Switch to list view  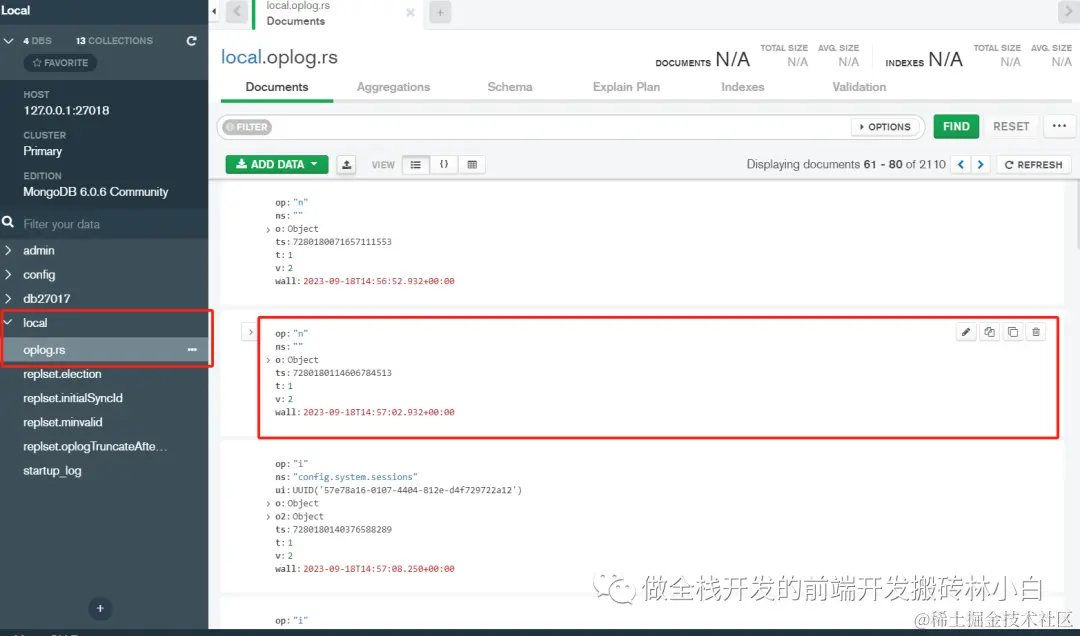point(415,165)
